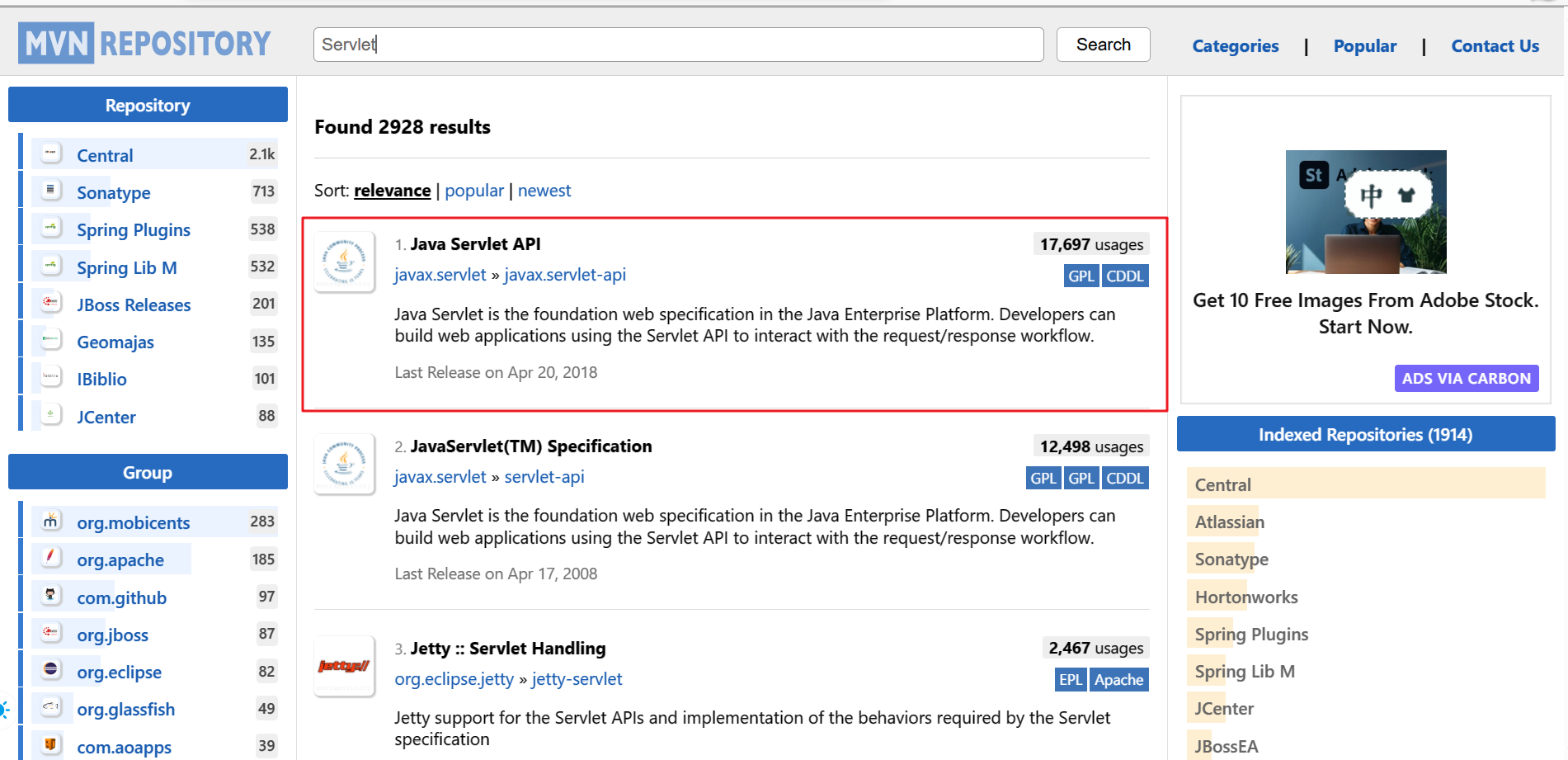This screenshot has height=760, width=1568.
Task: Click the org.mobicents group icon
Action: coord(51,520)
